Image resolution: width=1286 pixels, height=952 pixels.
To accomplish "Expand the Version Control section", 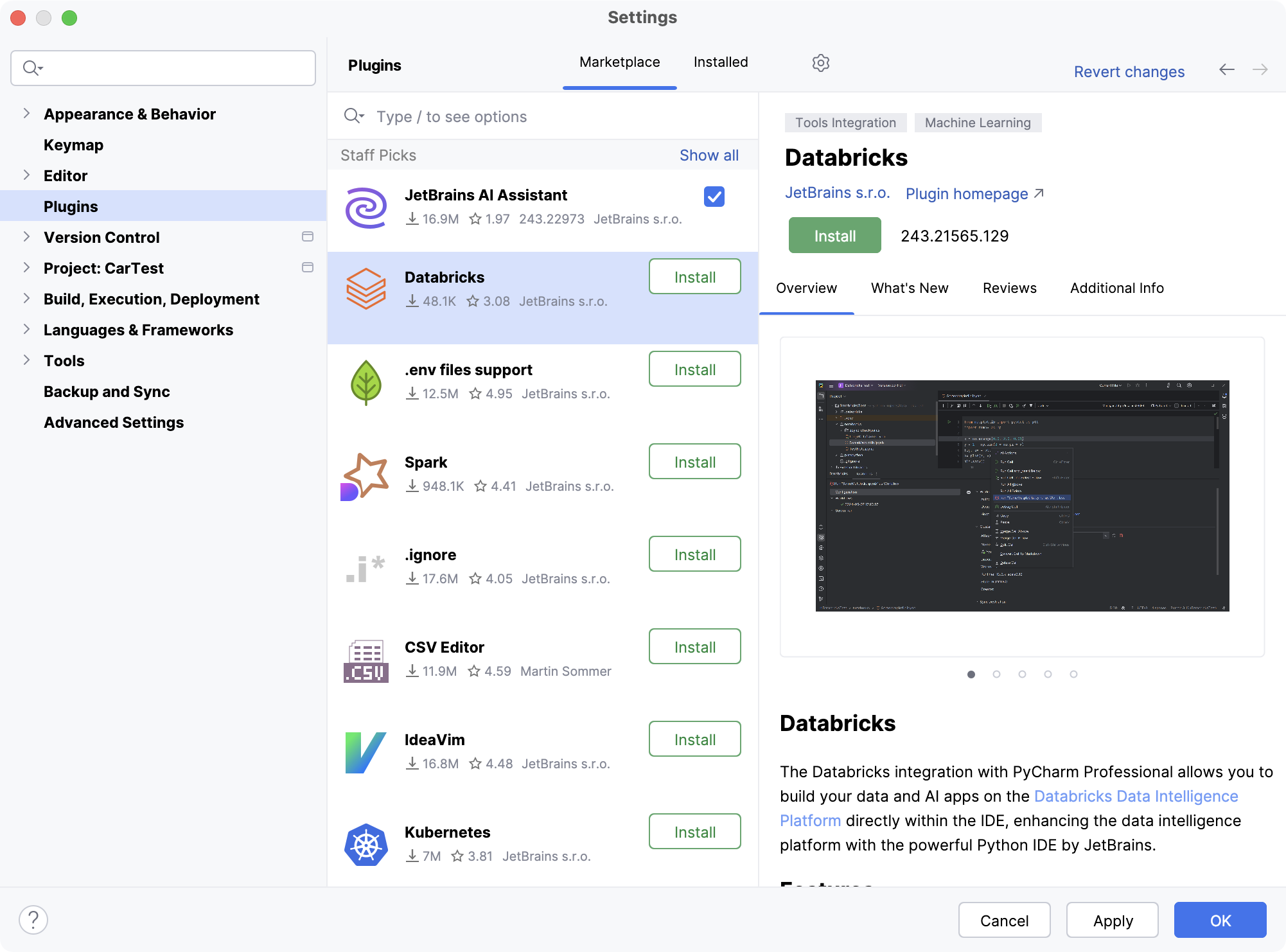I will pos(26,237).
